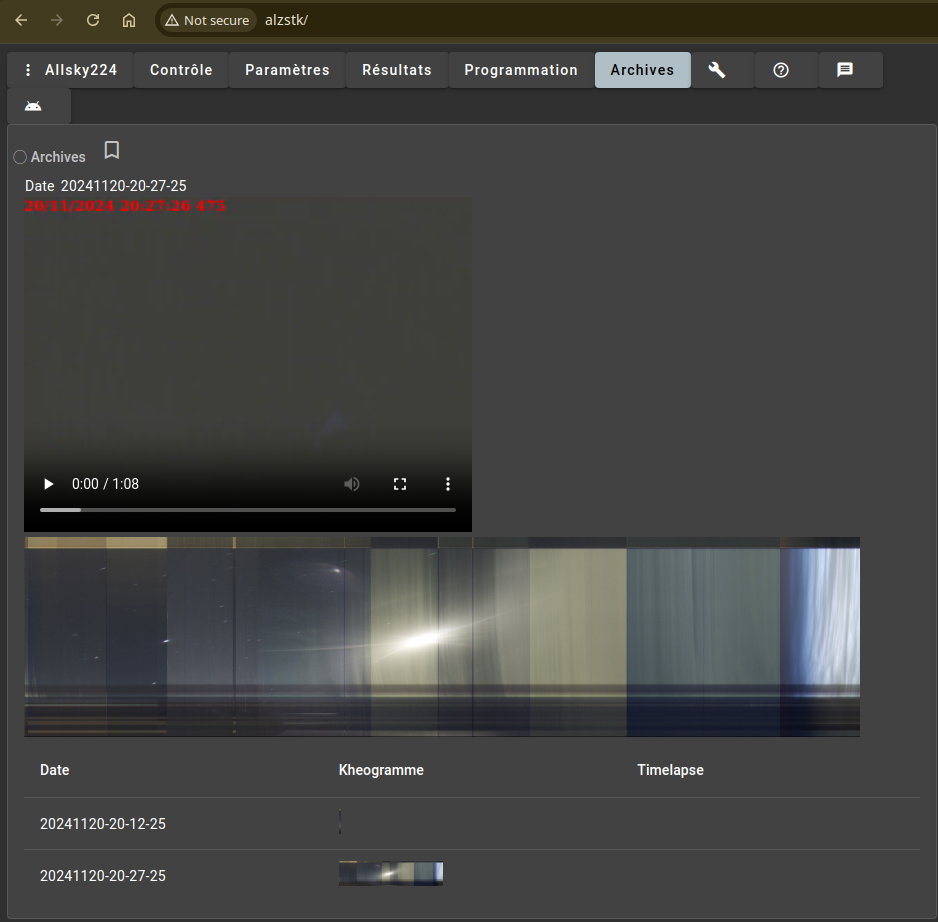Viewport: 938px width, 922px height.
Task: Click the Timelapse column header
Action: pos(670,770)
